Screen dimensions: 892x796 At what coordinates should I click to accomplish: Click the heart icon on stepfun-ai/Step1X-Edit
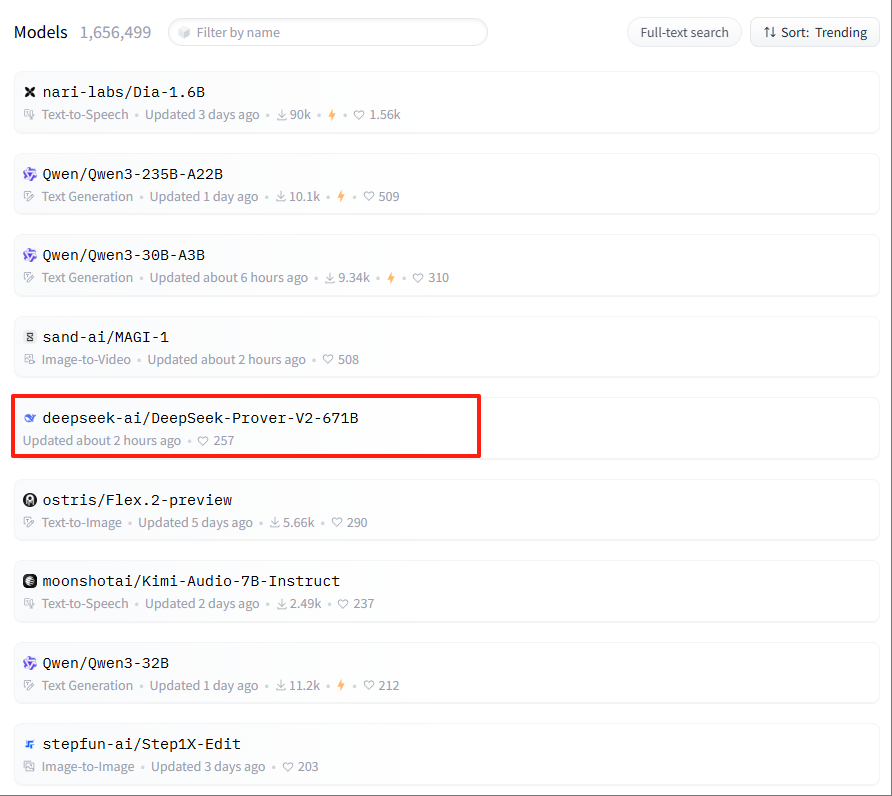pyautogui.click(x=288, y=767)
